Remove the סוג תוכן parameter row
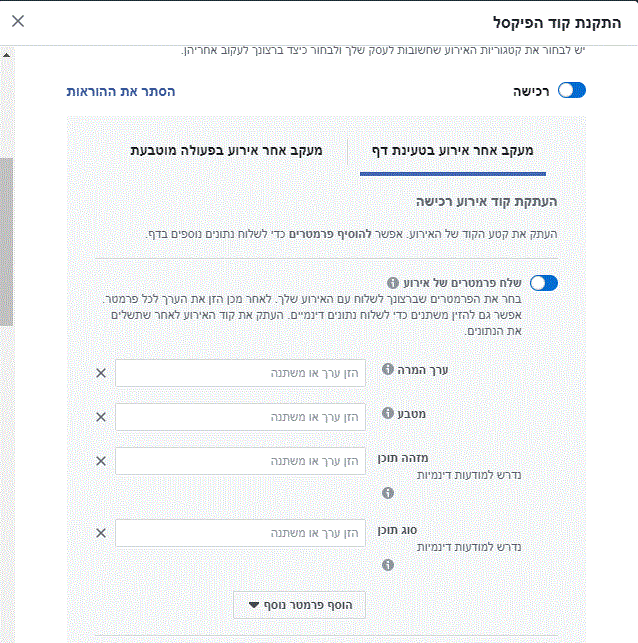 click(x=101, y=533)
